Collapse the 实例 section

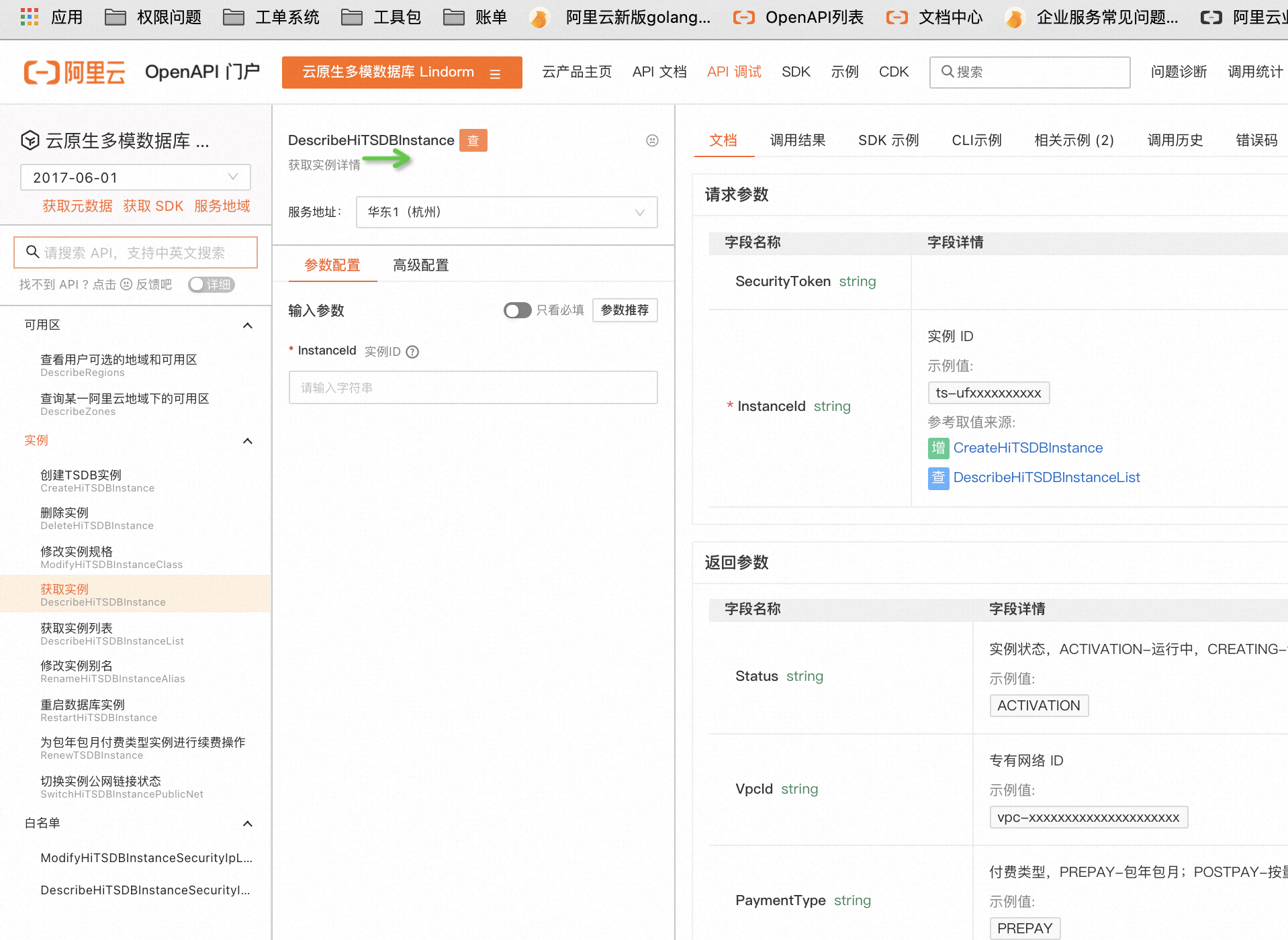pyautogui.click(x=248, y=441)
